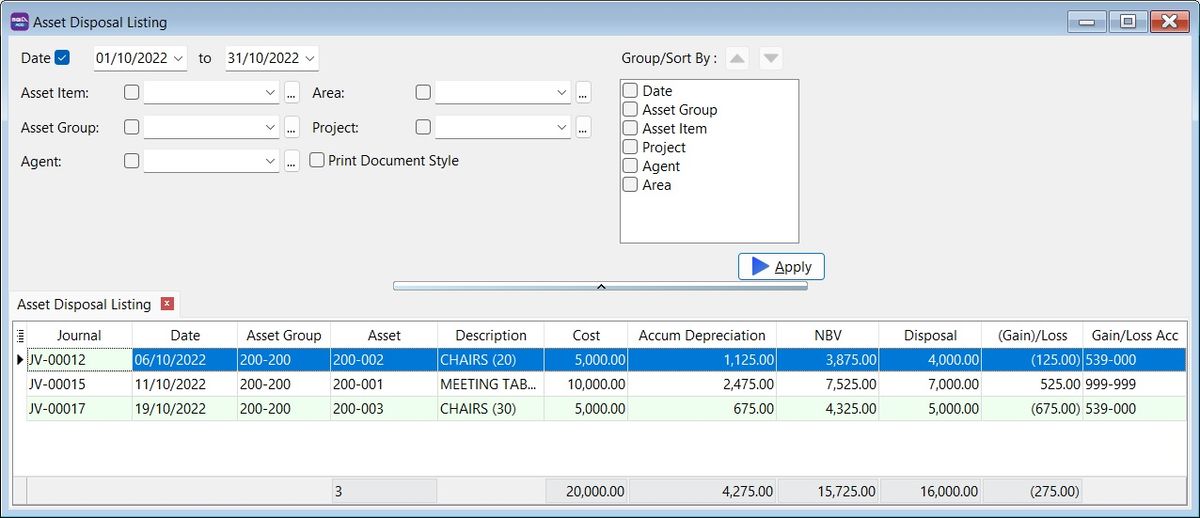Click the move down arrow for Group/Sort By

(x=770, y=58)
